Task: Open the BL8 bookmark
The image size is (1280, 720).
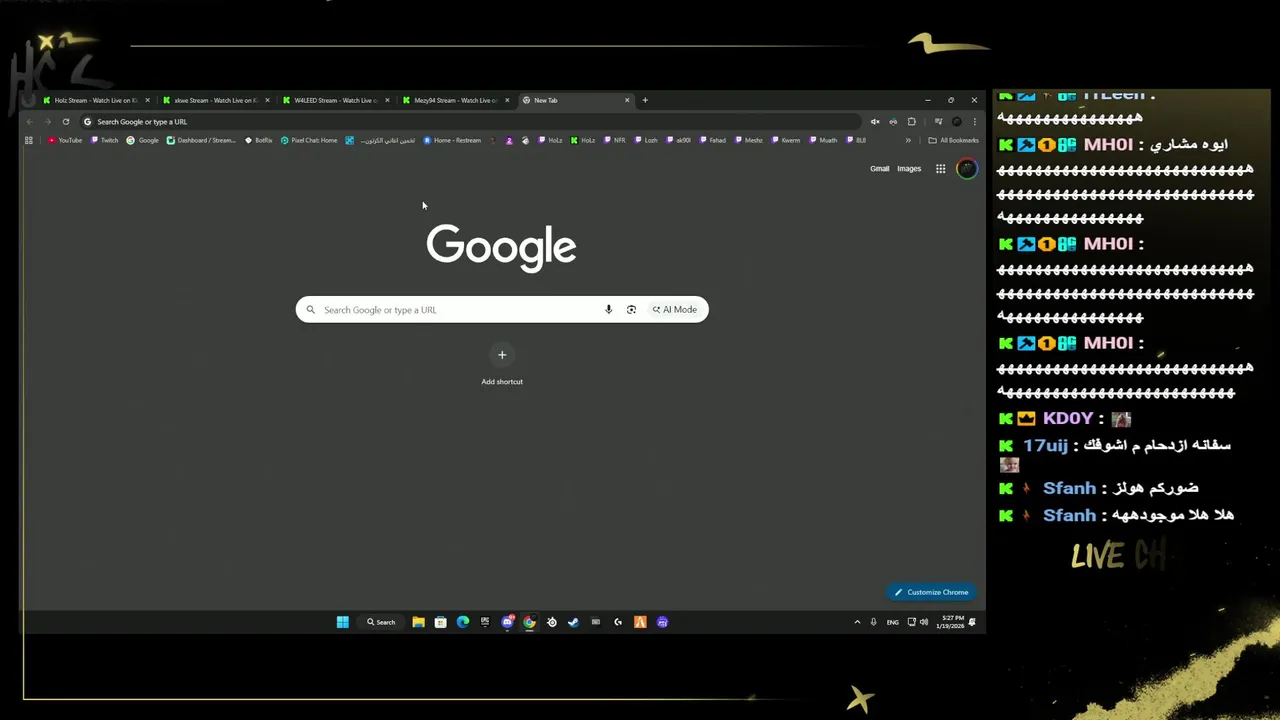Action: click(855, 140)
